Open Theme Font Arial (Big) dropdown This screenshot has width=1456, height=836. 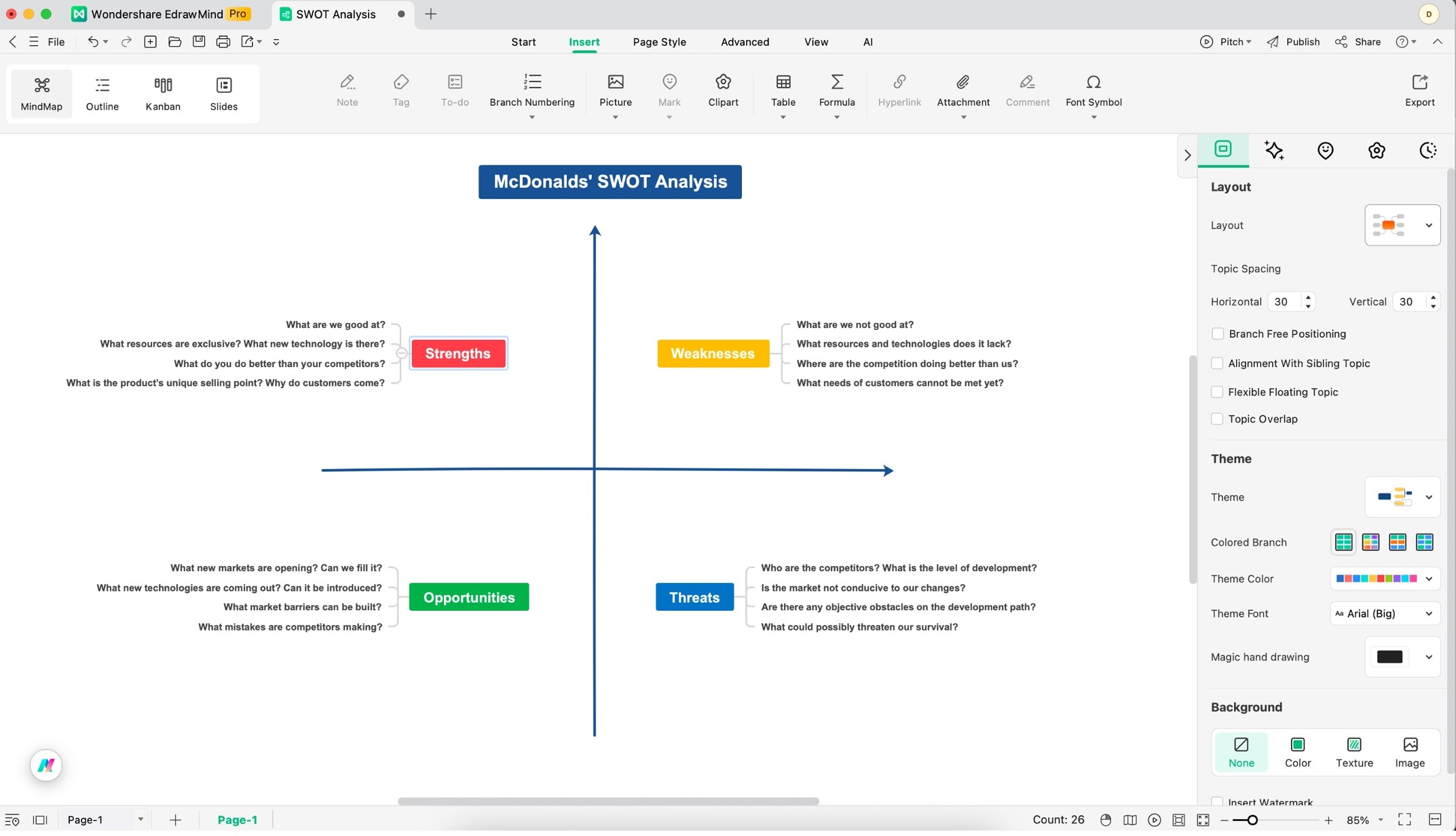pyautogui.click(x=1385, y=613)
